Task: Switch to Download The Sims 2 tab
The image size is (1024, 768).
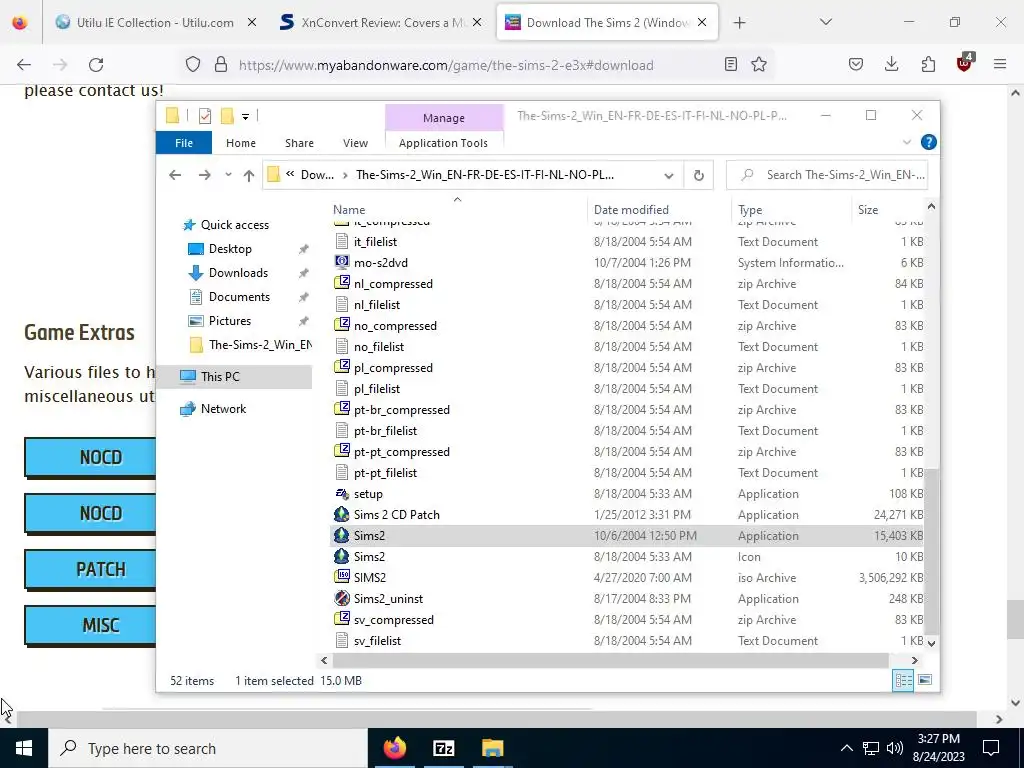Action: 608,23
